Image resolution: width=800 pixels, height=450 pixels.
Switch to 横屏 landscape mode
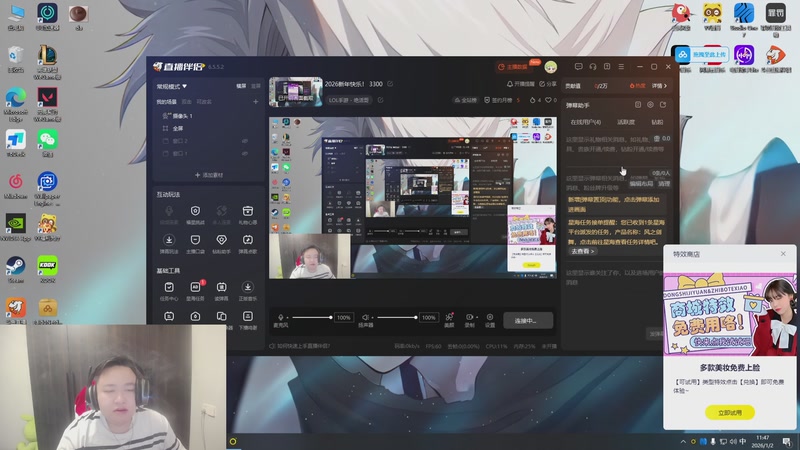[241, 86]
